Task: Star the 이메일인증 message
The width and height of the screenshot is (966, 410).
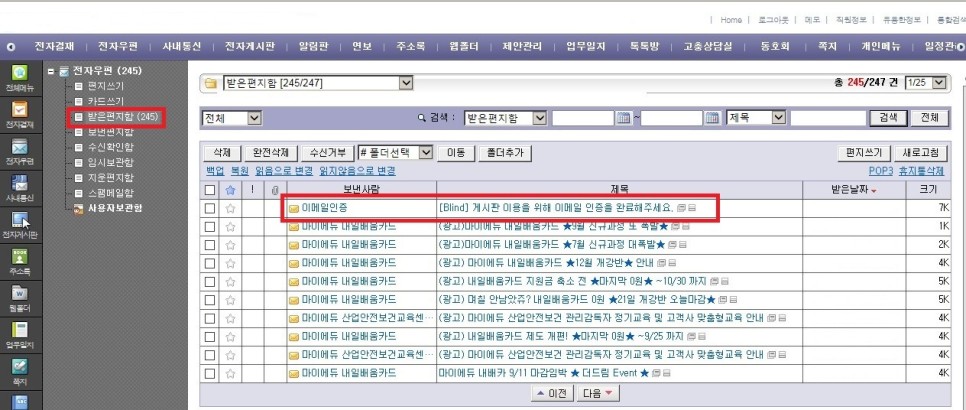Action: (x=230, y=208)
